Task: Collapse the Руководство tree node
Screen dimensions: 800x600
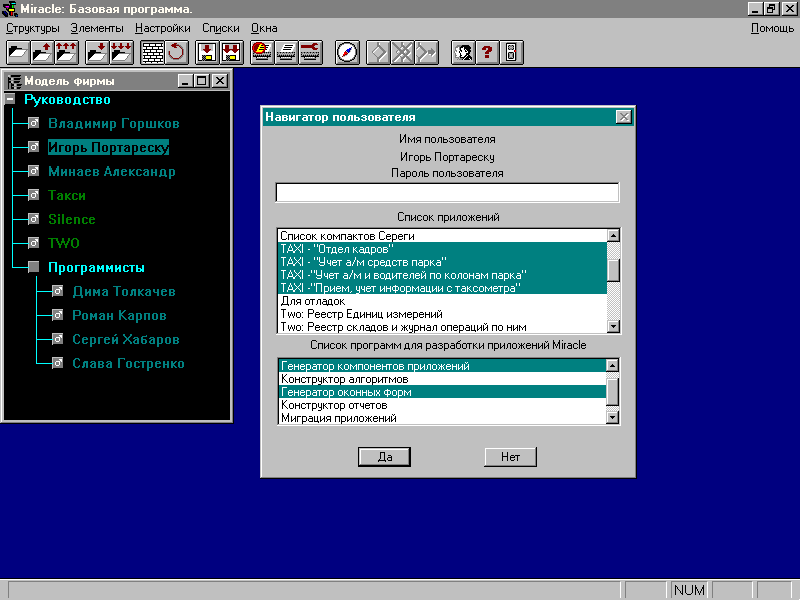Action: 10,100
